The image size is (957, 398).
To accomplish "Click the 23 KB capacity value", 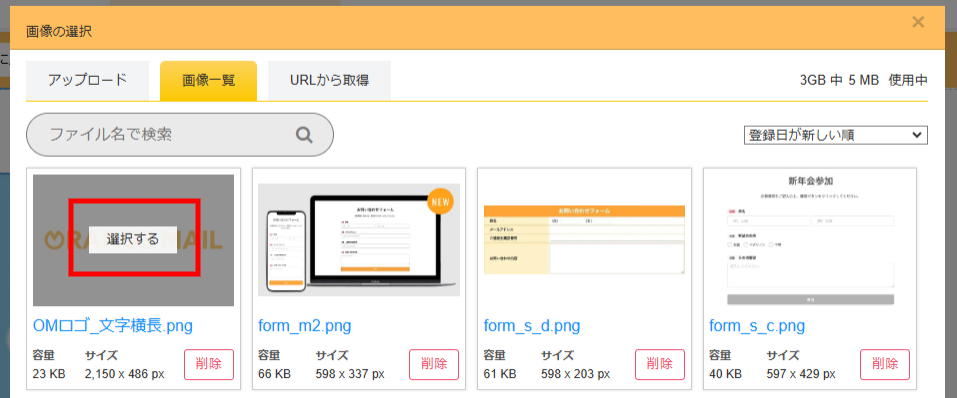I will pos(49,374).
